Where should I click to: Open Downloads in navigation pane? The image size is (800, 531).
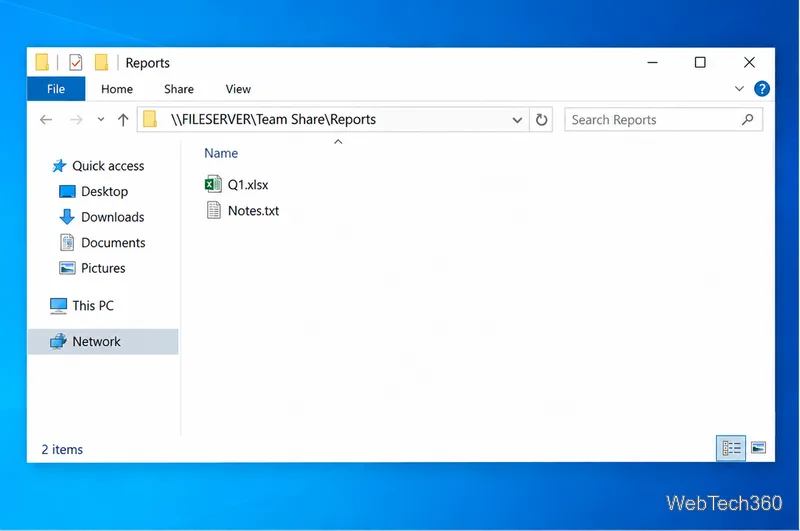coord(113,217)
